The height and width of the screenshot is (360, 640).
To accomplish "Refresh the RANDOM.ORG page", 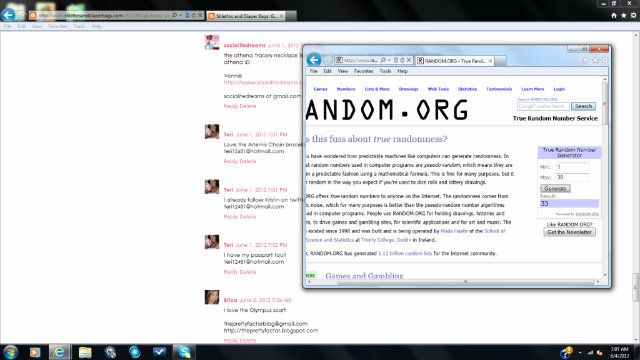I will click(x=402, y=60).
